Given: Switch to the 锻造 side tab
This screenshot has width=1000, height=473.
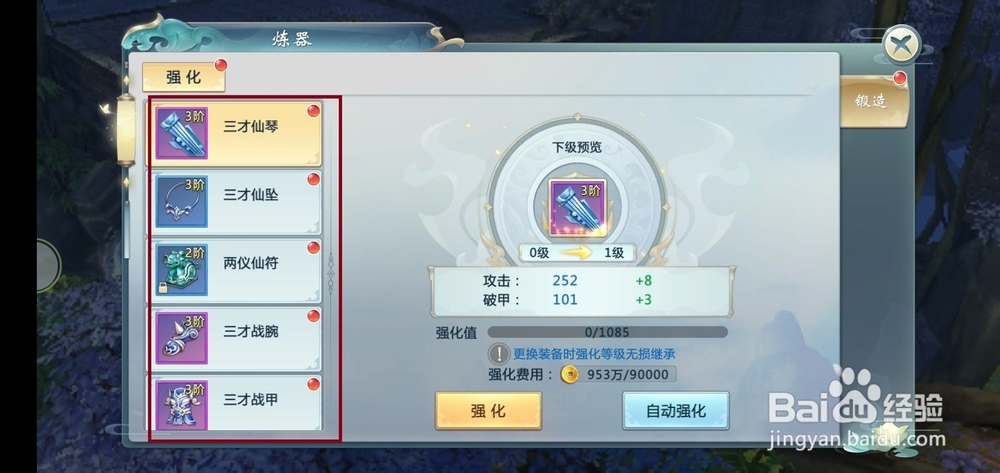Looking at the screenshot, I should point(873,101).
